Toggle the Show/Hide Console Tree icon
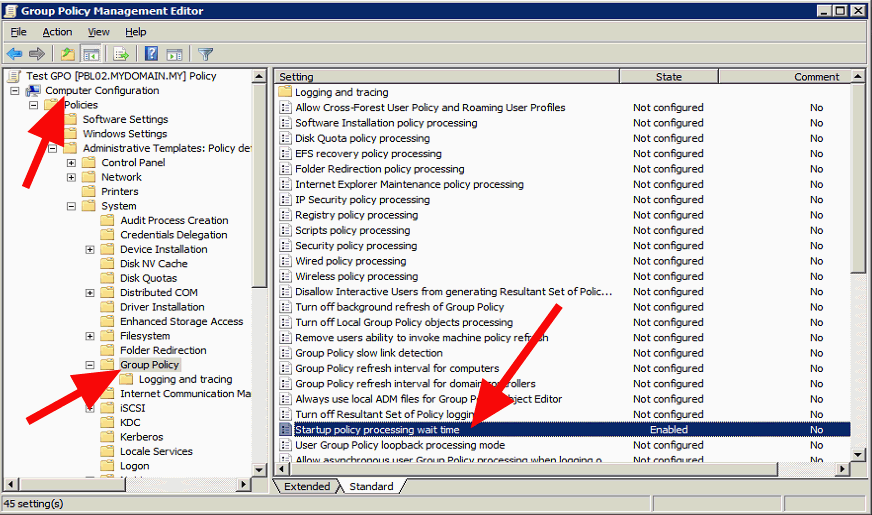 [91, 54]
